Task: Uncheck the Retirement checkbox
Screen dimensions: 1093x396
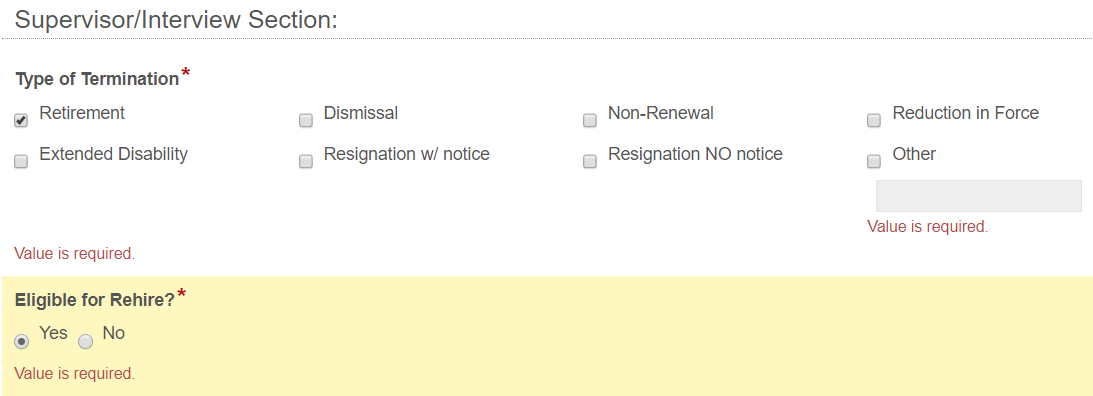Action: (x=21, y=121)
